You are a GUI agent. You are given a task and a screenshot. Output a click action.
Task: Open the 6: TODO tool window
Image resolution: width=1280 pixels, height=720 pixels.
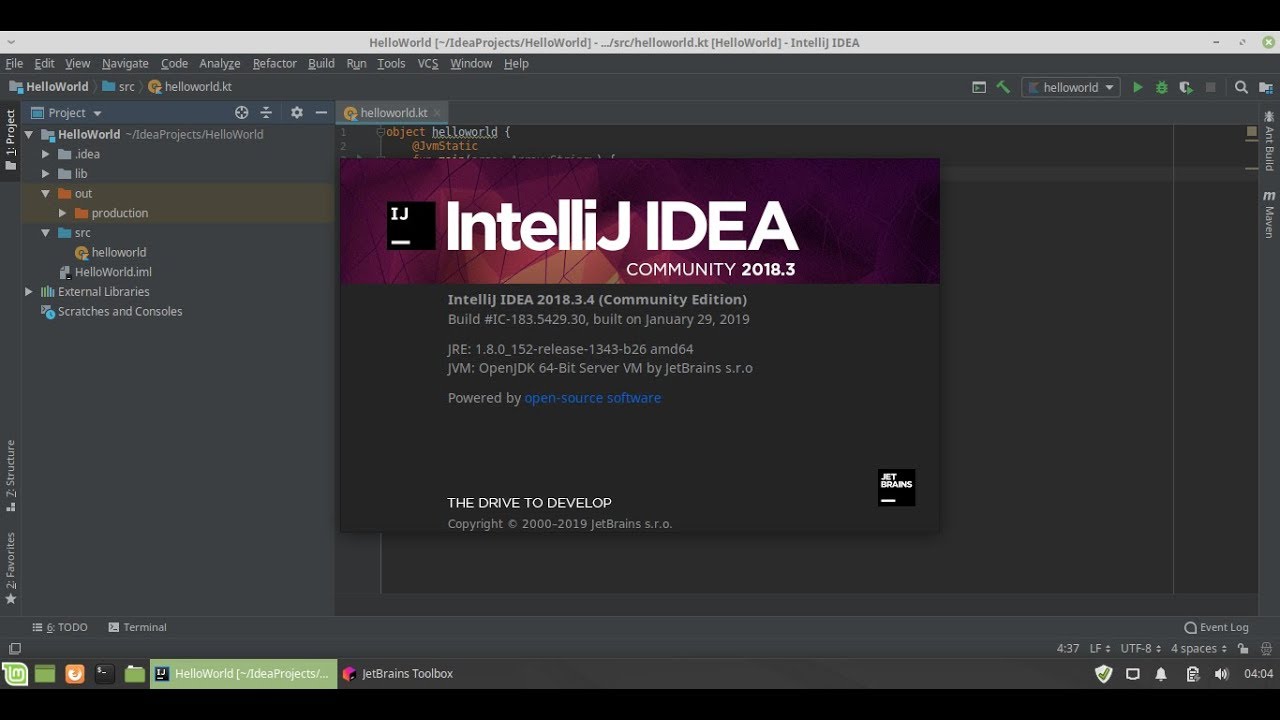tap(60, 627)
